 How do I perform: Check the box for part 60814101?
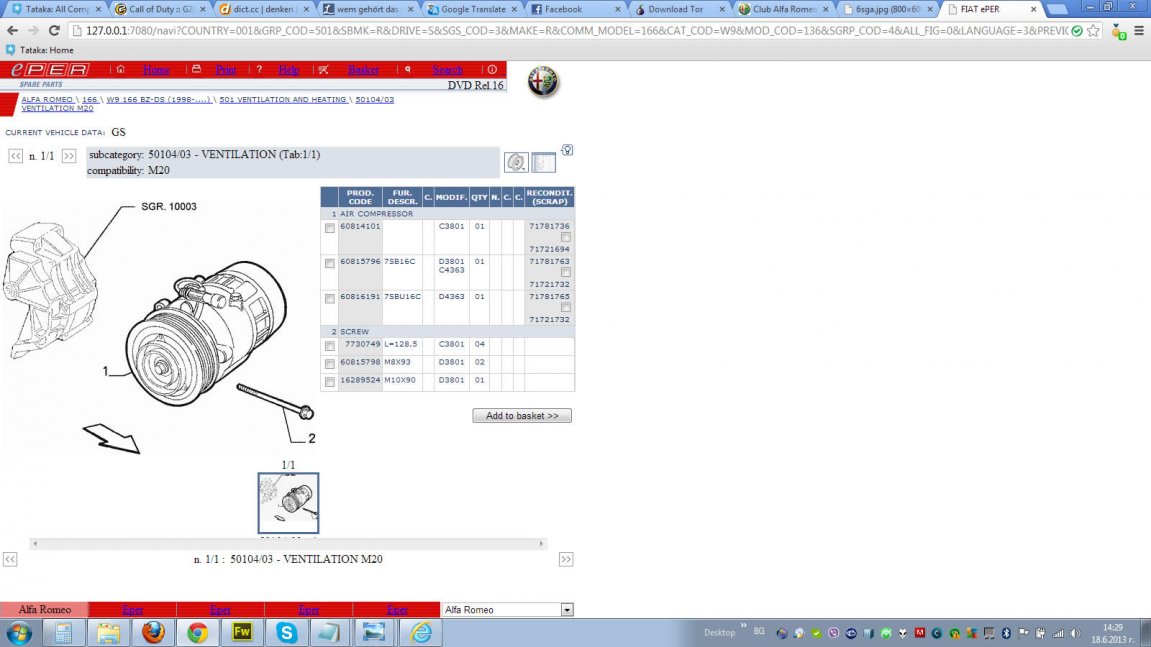tap(330, 229)
